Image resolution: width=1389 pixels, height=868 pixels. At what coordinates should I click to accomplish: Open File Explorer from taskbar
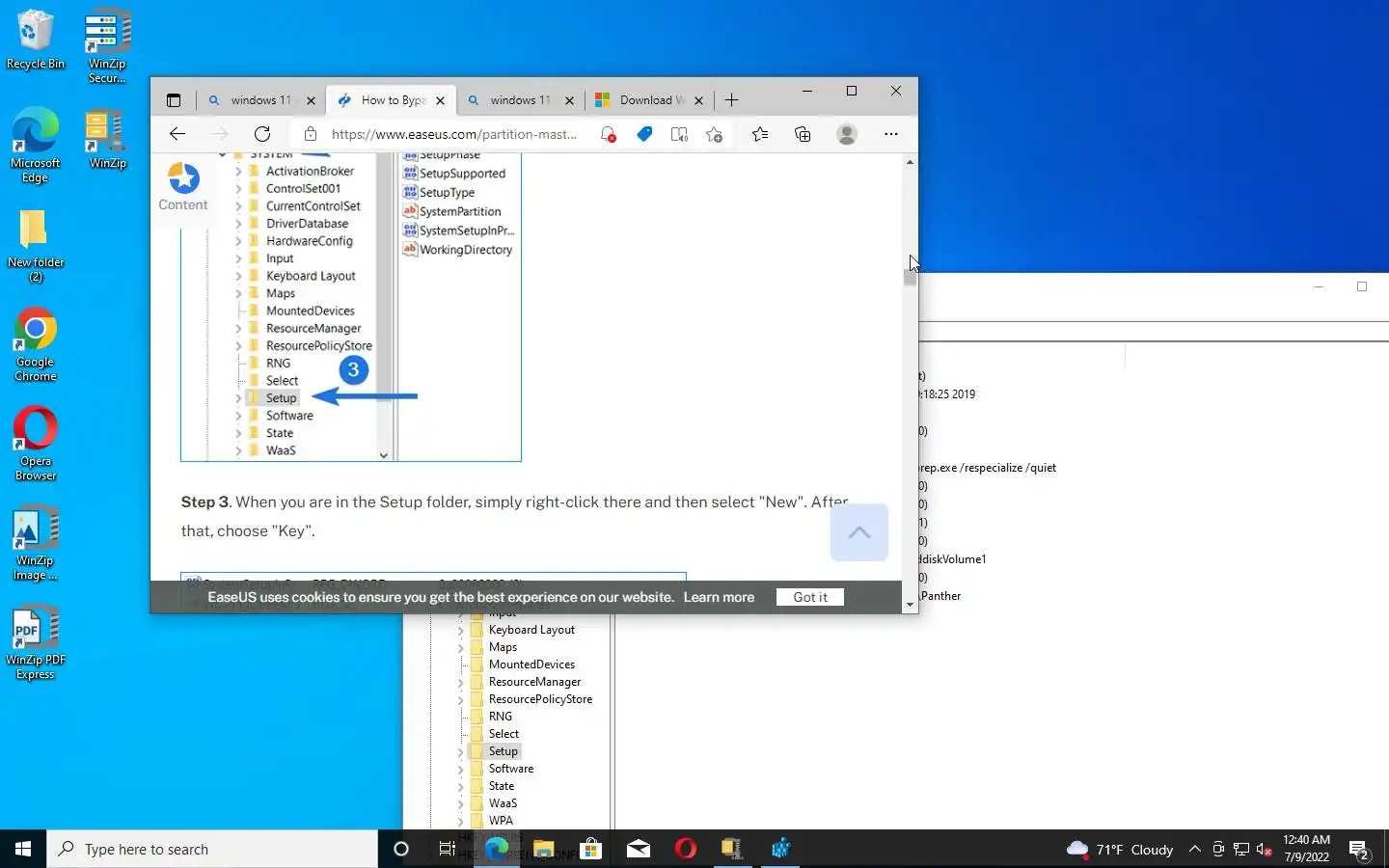click(544, 849)
